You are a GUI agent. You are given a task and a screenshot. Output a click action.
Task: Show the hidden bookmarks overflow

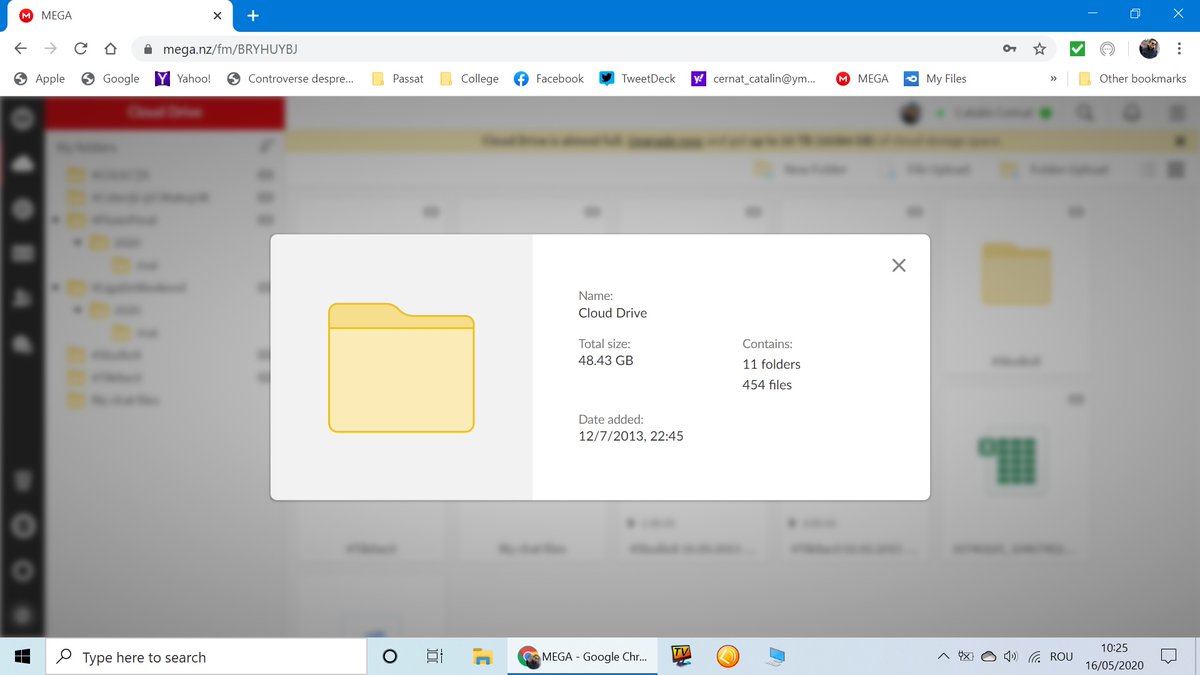(x=1053, y=78)
